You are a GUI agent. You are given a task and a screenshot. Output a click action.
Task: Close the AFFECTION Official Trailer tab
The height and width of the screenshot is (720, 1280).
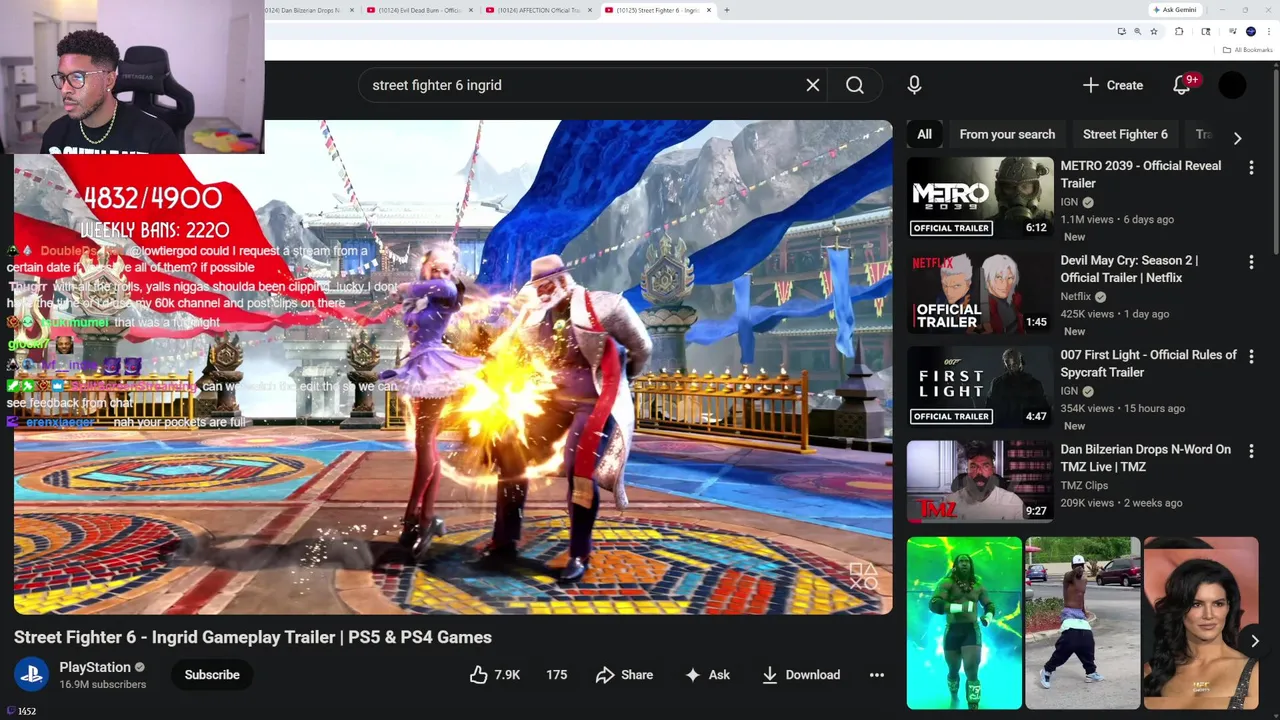point(590,10)
